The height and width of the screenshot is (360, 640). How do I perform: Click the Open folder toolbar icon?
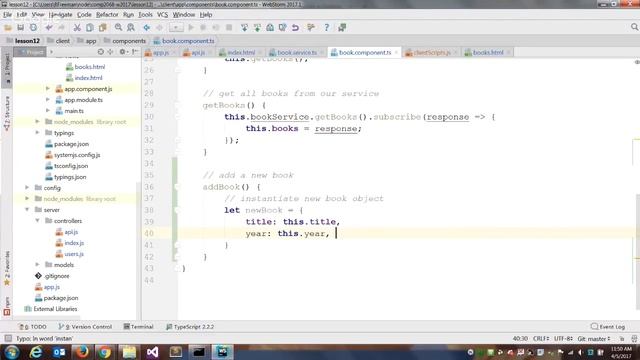point(8,27)
